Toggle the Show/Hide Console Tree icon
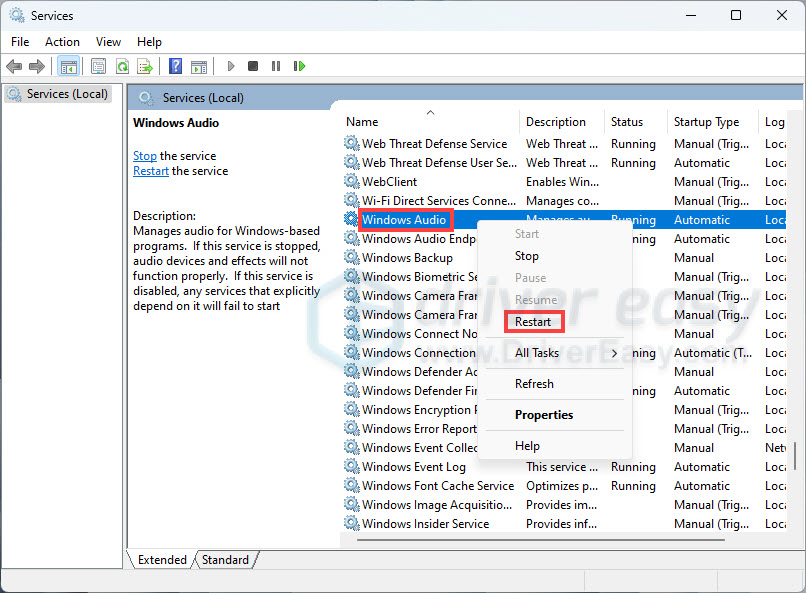806x593 pixels. (x=68, y=66)
